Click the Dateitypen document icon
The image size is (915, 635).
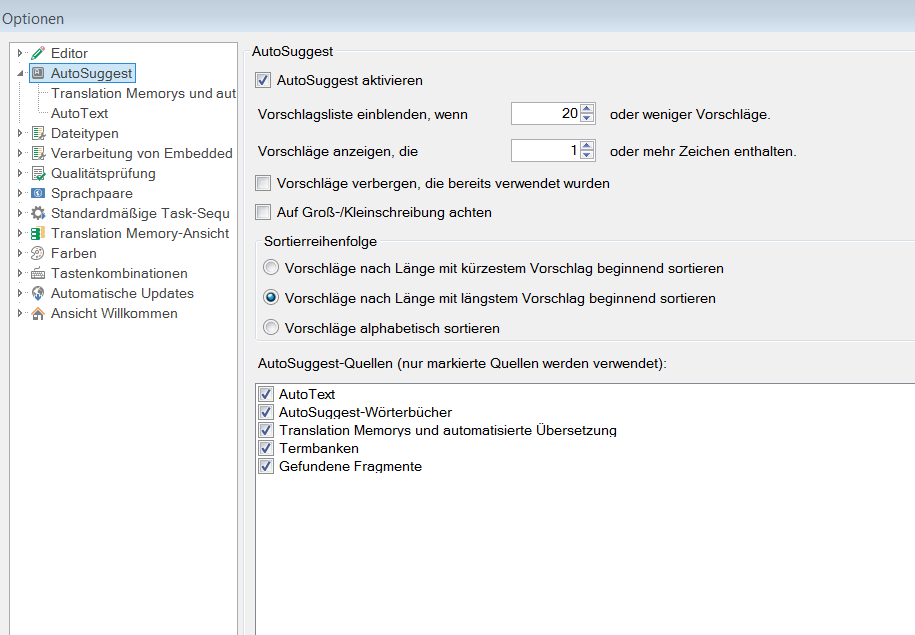(38, 133)
